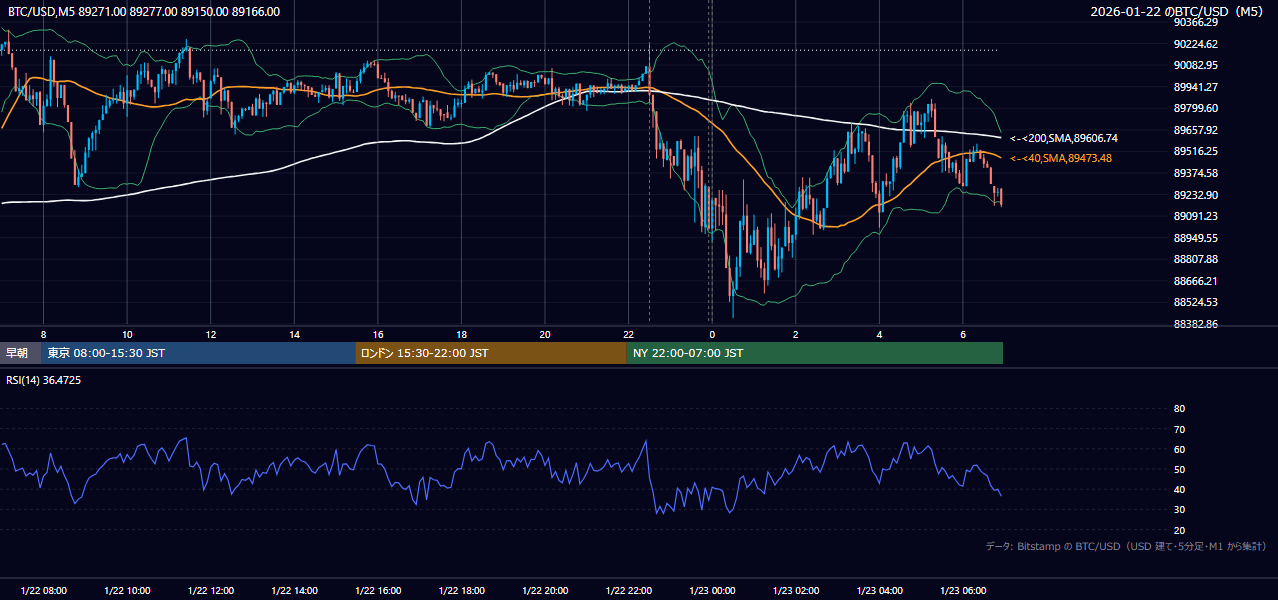1278x600 pixels.
Task: Click the RSI axis level 60
Action: pyautogui.click(x=1179, y=449)
